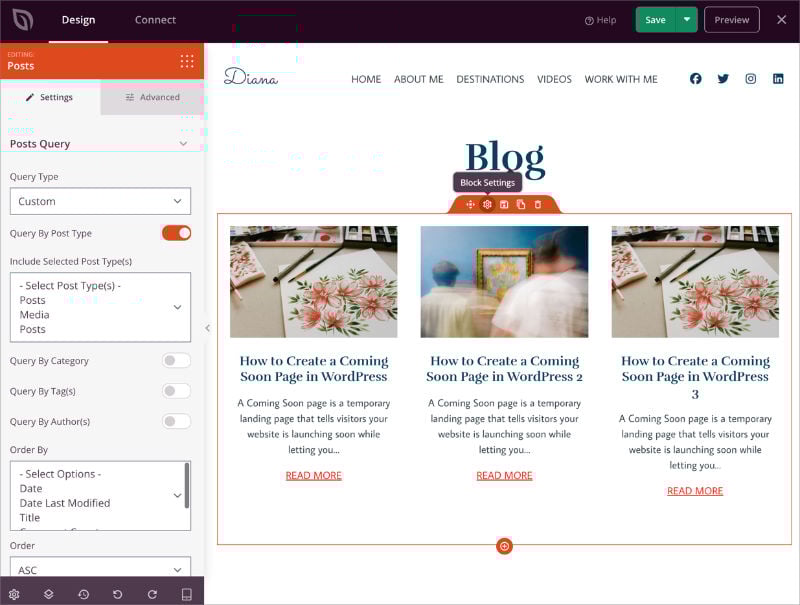Click the green Save button
Viewport: 800px width, 605px height.
pyautogui.click(x=655, y=19)
